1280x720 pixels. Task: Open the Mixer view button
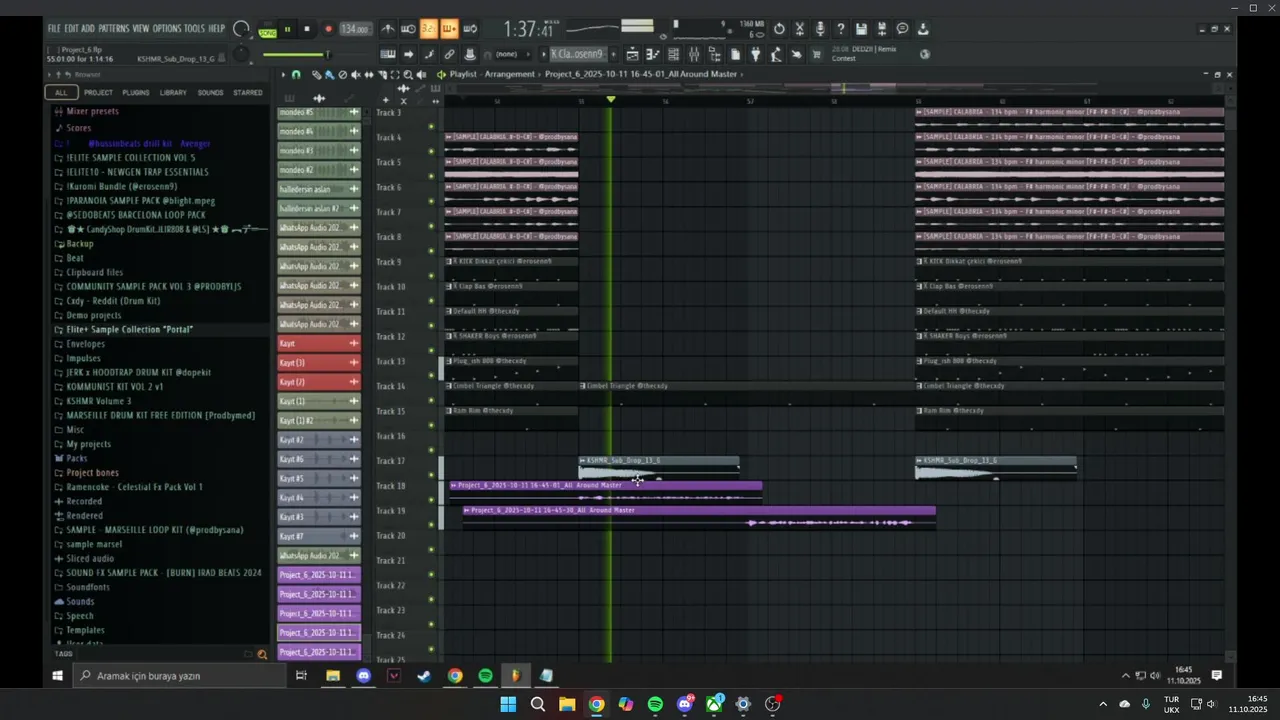point(694,54)
